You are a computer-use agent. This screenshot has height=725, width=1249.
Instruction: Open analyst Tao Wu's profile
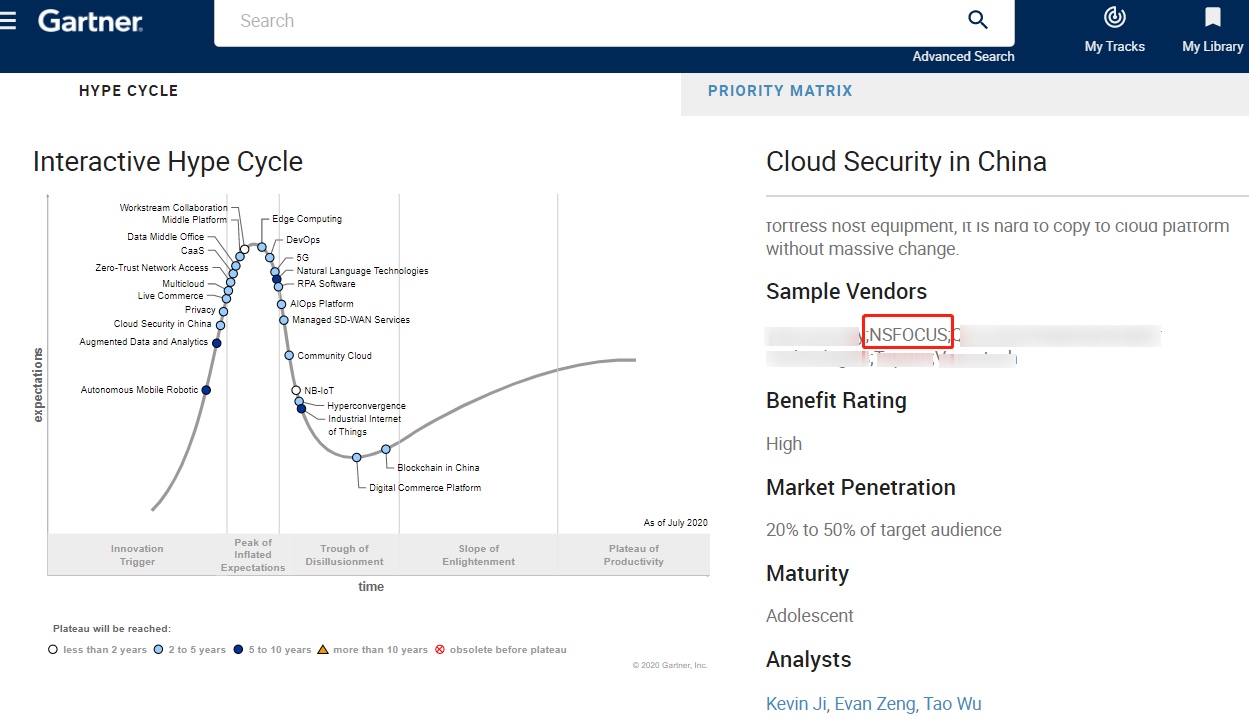pos(952,704)
